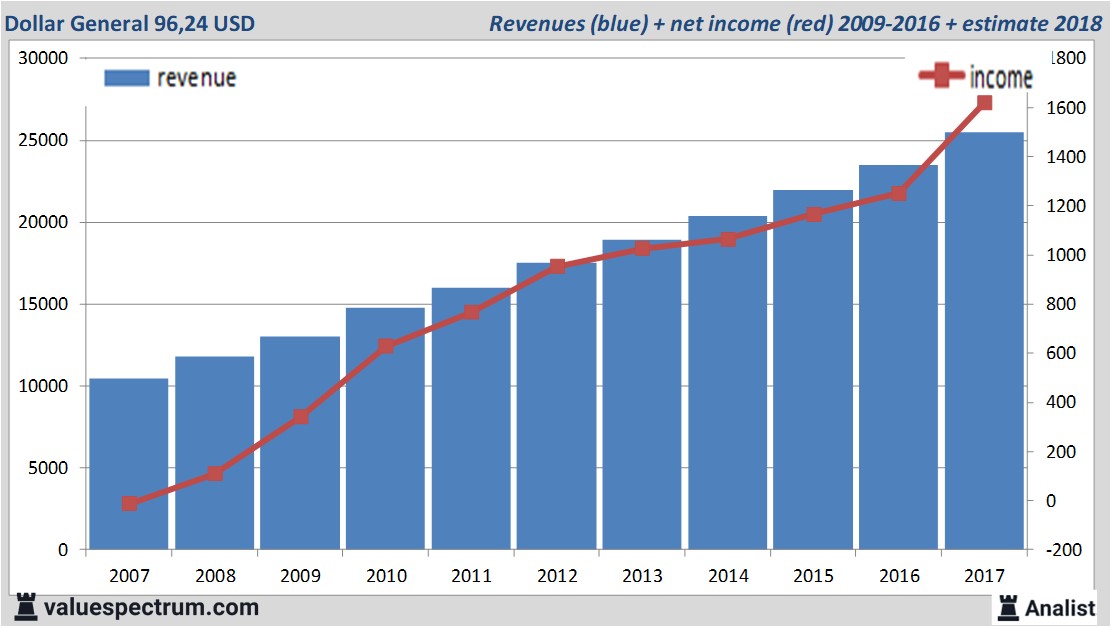Viewport: 1111px width, 627px height.
Task: Click the 1000 income axis label
Action: (x=1066, y=255)
